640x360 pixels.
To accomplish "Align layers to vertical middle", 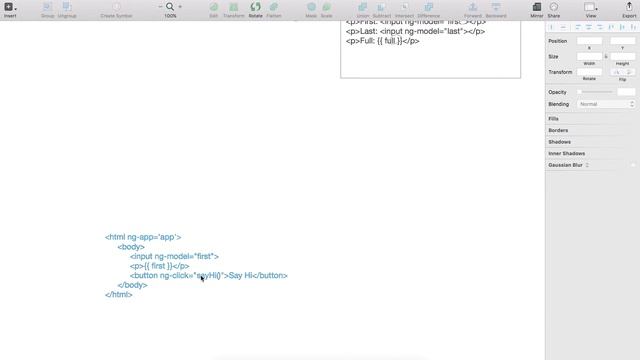I will click(622, 27).
